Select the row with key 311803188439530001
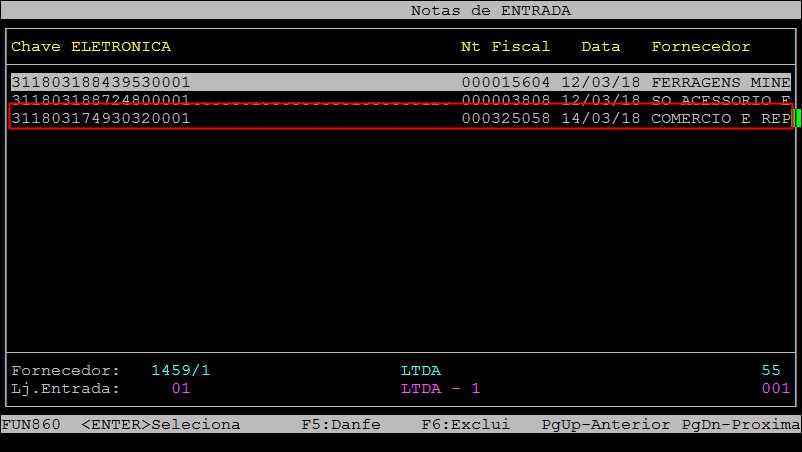 pyautogui.click(x=100, y=82)
